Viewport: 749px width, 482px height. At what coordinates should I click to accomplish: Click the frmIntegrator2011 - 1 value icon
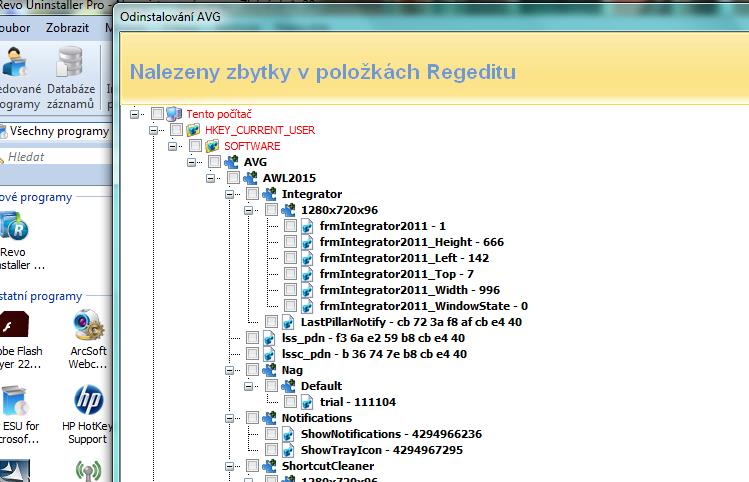[x=307, y=226]
